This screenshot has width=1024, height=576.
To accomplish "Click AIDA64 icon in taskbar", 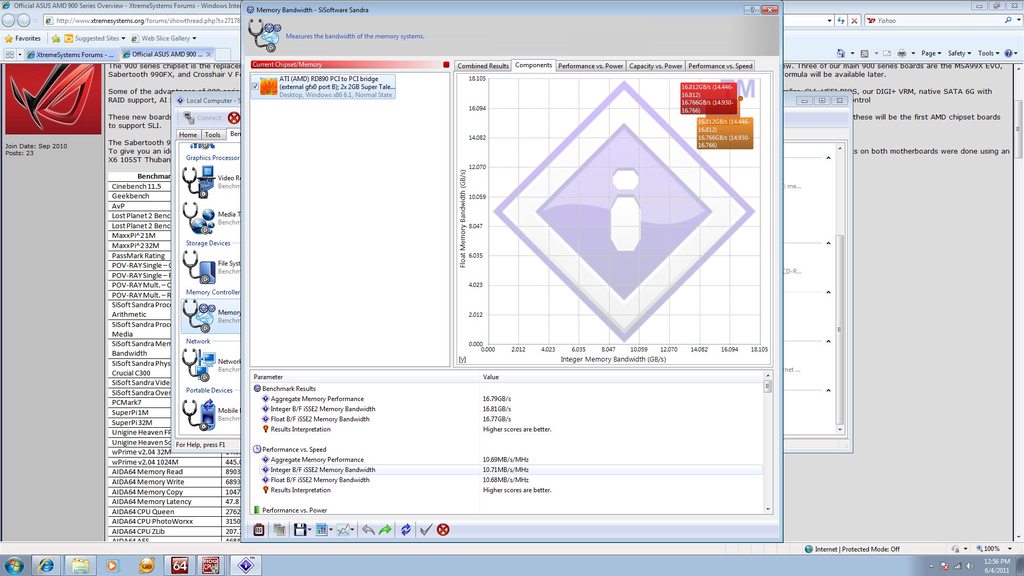I will tap(179, 566).
